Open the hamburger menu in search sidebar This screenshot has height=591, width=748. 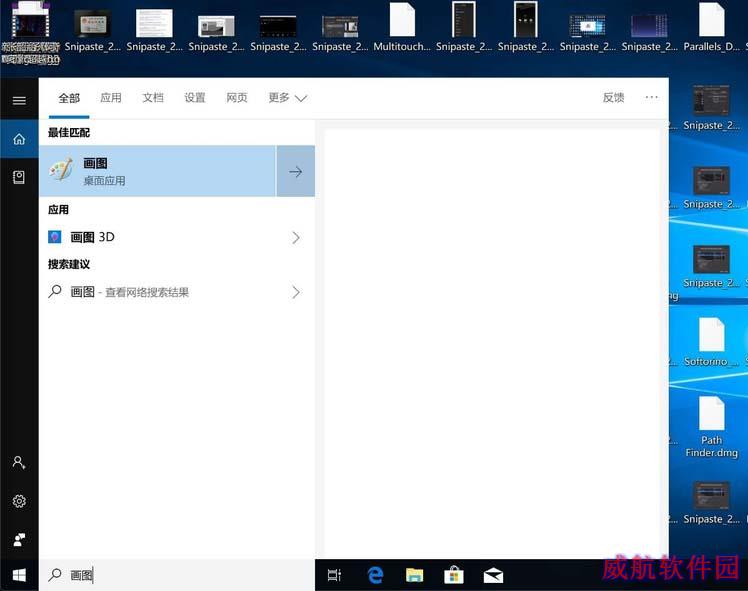point(19,100)
